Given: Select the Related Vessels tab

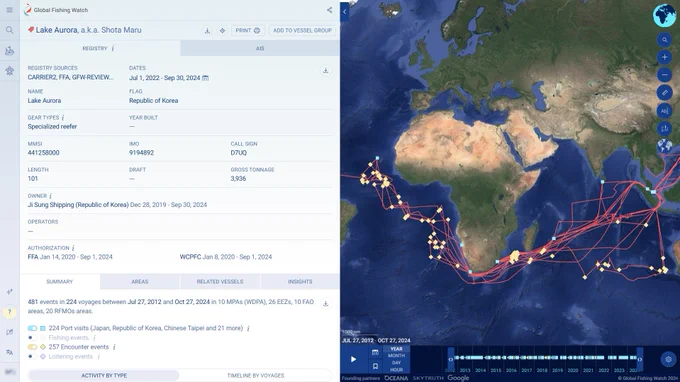Looking at the screenshot, I should [x=220, y=282].
